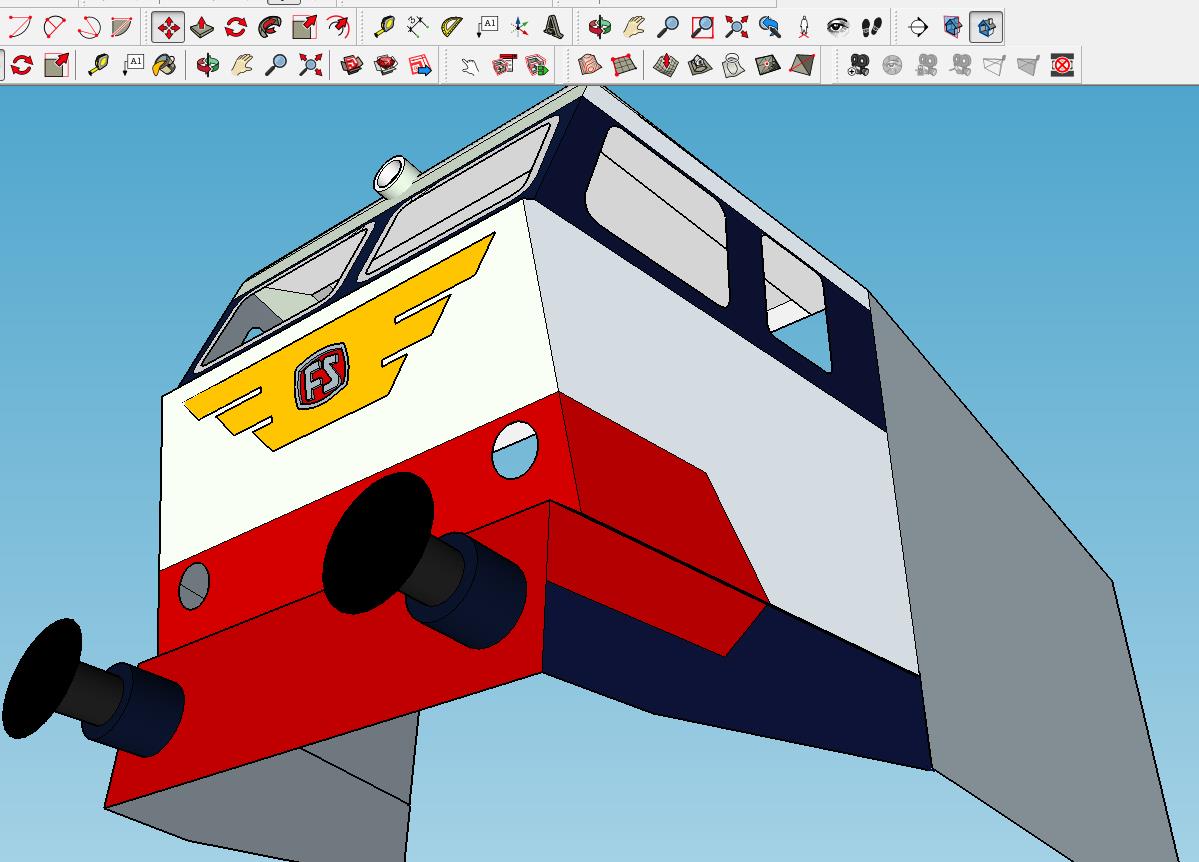Start the Walk footprints tool

[872, 27]
